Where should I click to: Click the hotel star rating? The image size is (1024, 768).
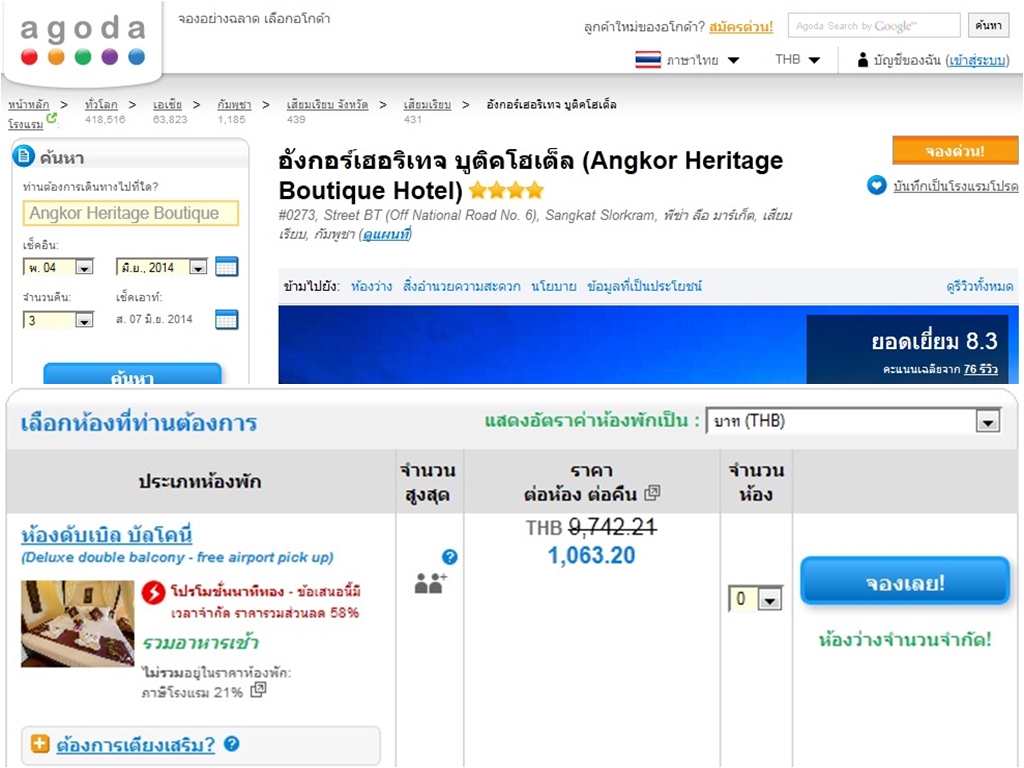click(506, 191)
